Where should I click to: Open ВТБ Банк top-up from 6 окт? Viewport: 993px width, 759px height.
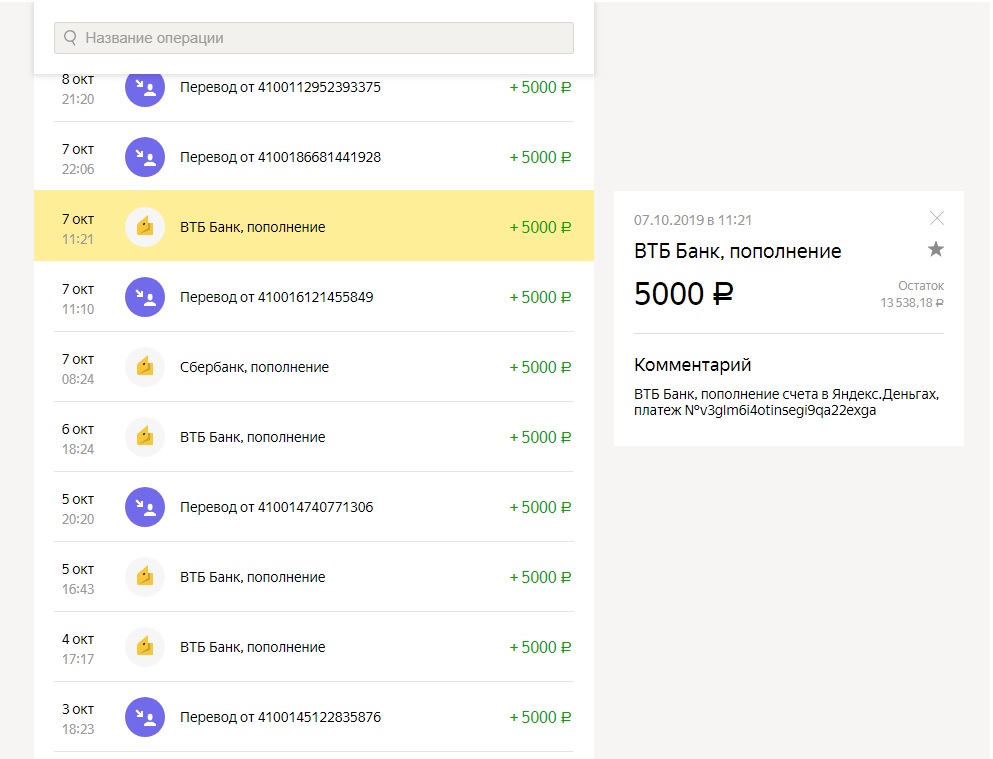(x=313, y=437)
